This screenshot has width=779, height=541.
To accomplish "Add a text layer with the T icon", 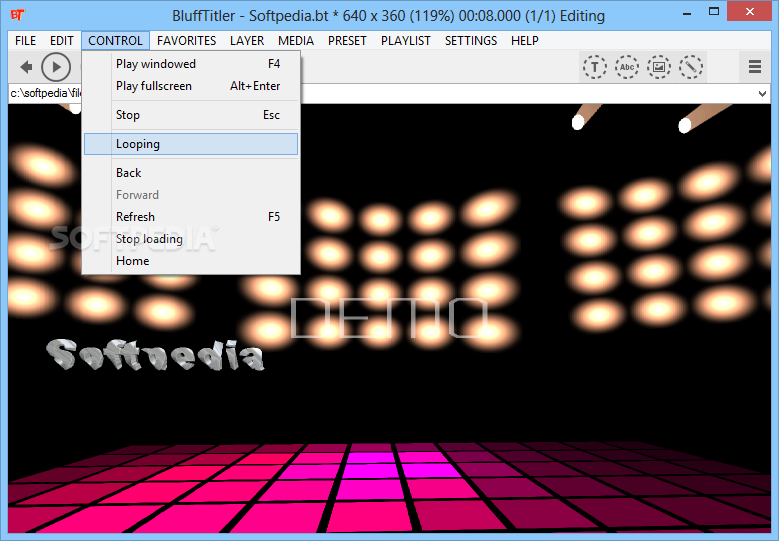I will pyautogui.click(x=595, y=67).
